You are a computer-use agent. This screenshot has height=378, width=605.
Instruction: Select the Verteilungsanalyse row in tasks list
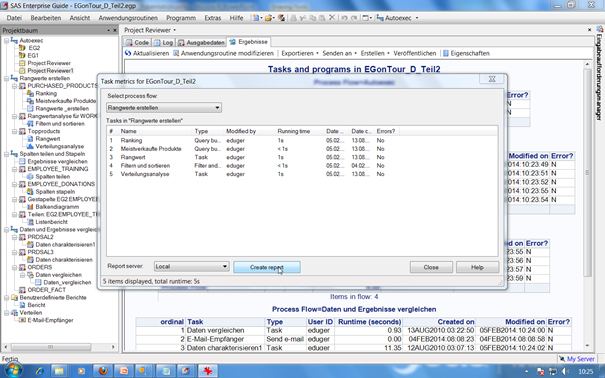253,174
